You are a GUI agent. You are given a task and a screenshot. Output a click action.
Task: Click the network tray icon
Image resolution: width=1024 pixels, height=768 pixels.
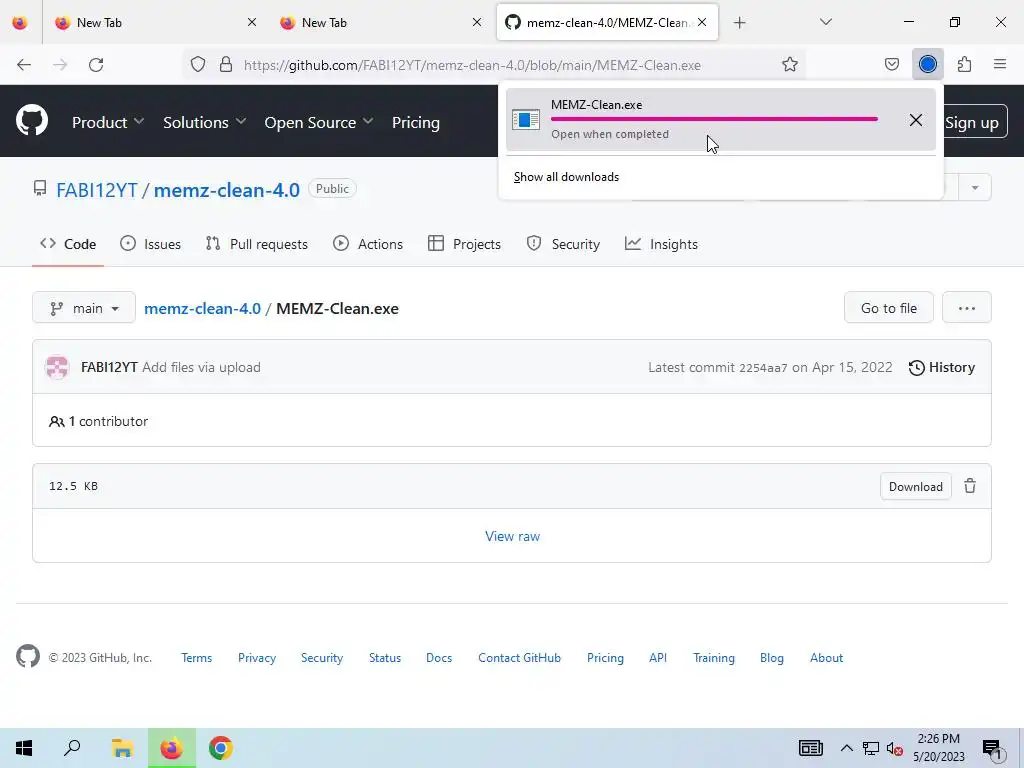pyautogui.click(x=871, y=748)
